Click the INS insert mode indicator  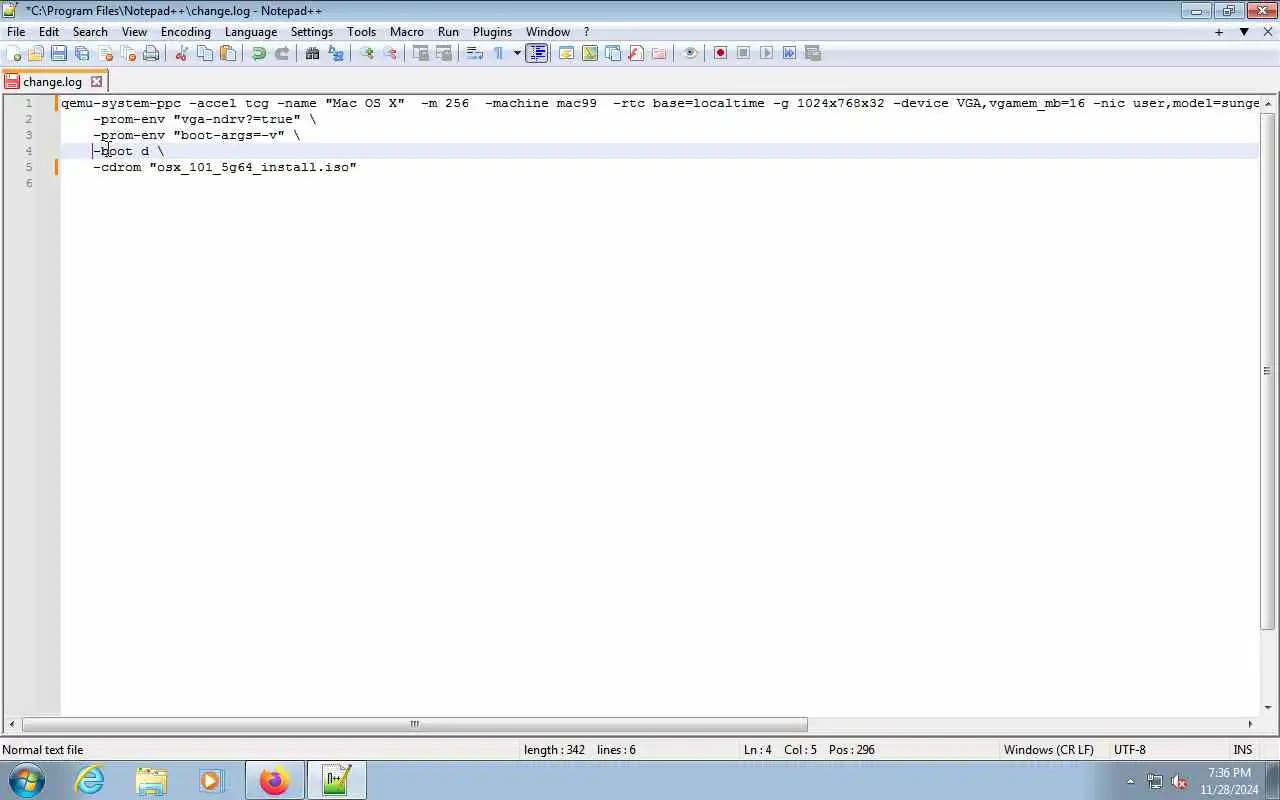coord(1243,750)
